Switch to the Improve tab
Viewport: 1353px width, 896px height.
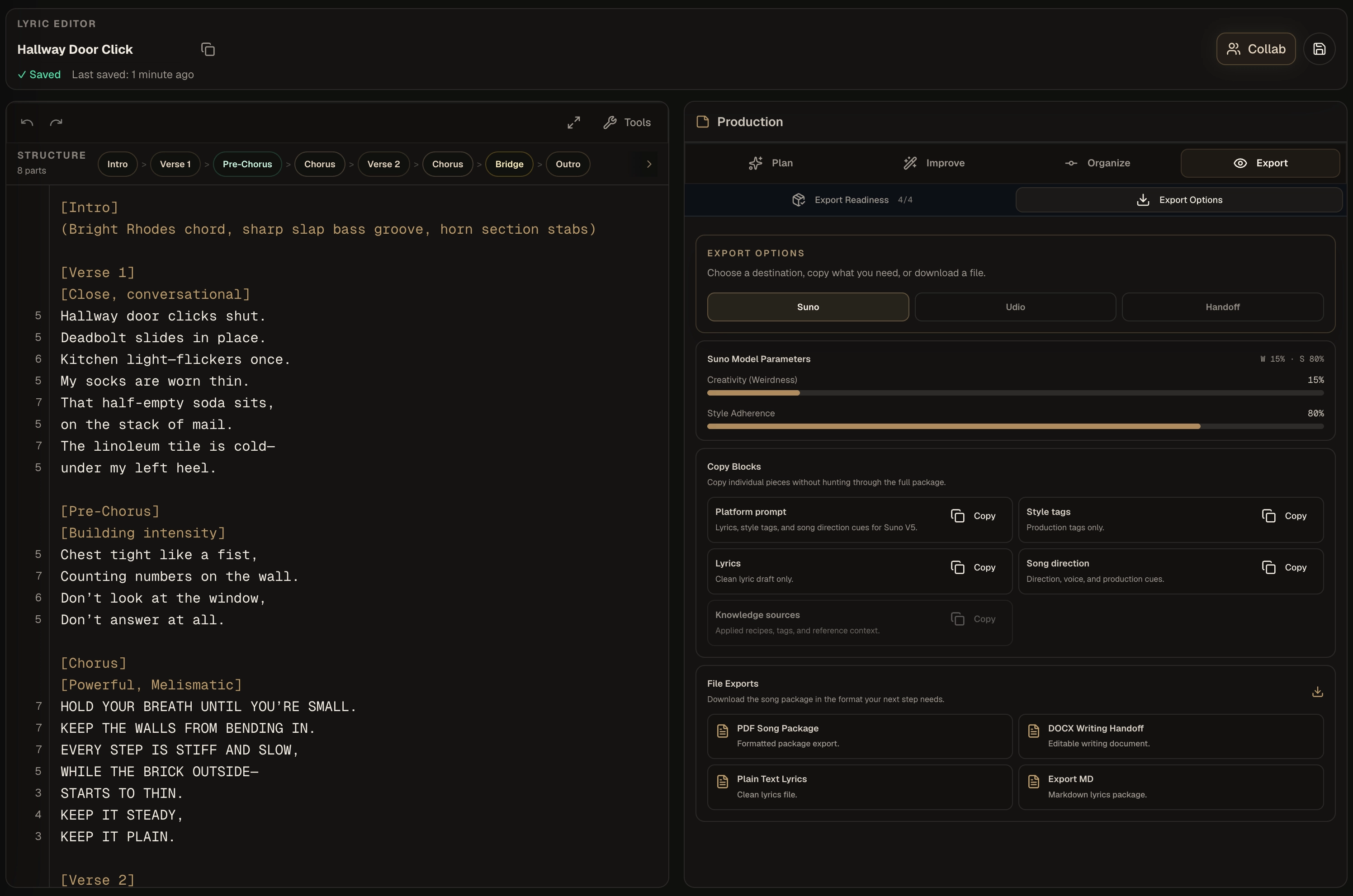(933, 164)
